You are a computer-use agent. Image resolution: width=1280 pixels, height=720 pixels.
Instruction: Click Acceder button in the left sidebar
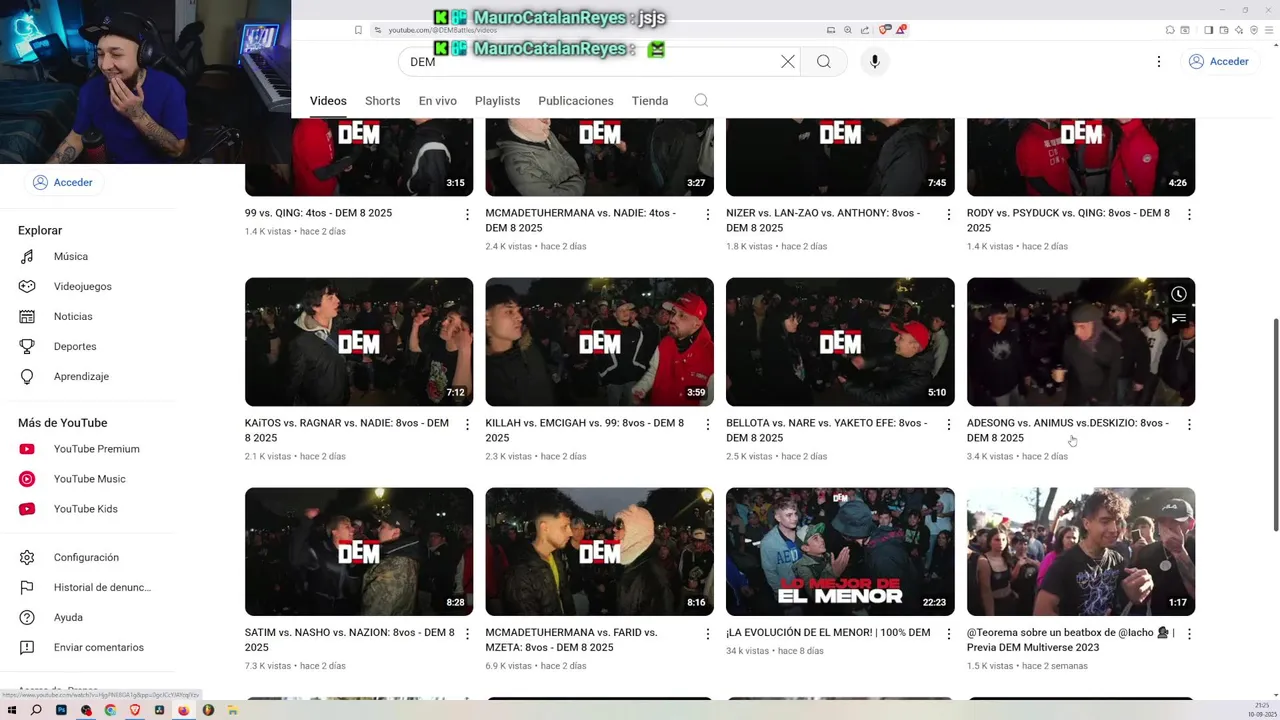[63, 182]
